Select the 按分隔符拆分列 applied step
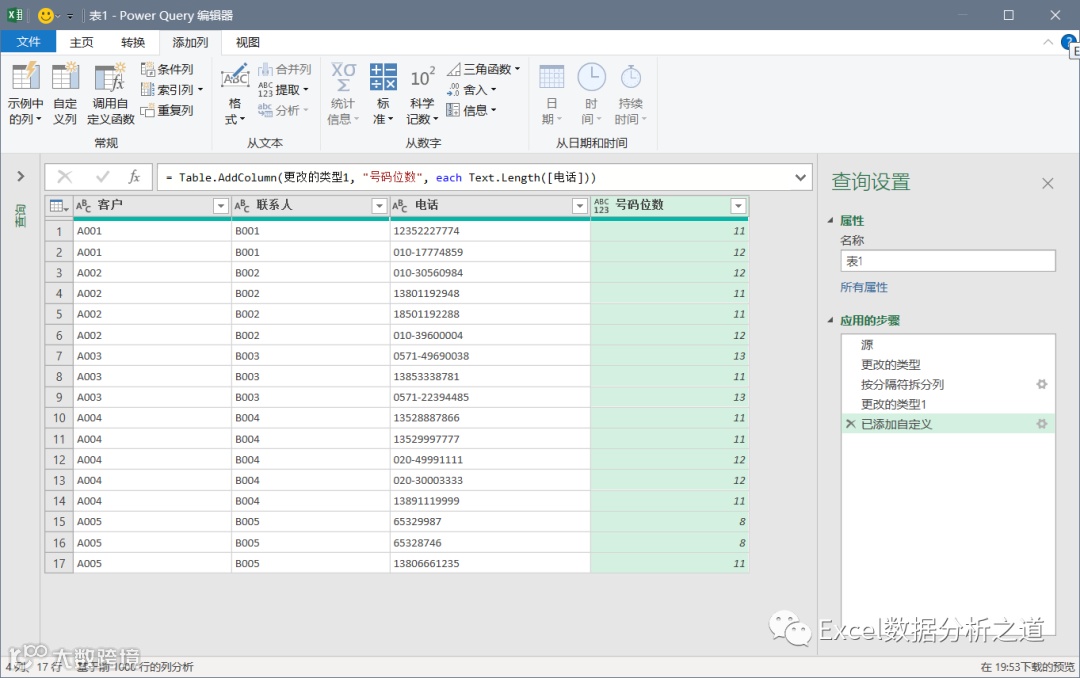This screenshot has width=1080, height=678. pos(948,384)
